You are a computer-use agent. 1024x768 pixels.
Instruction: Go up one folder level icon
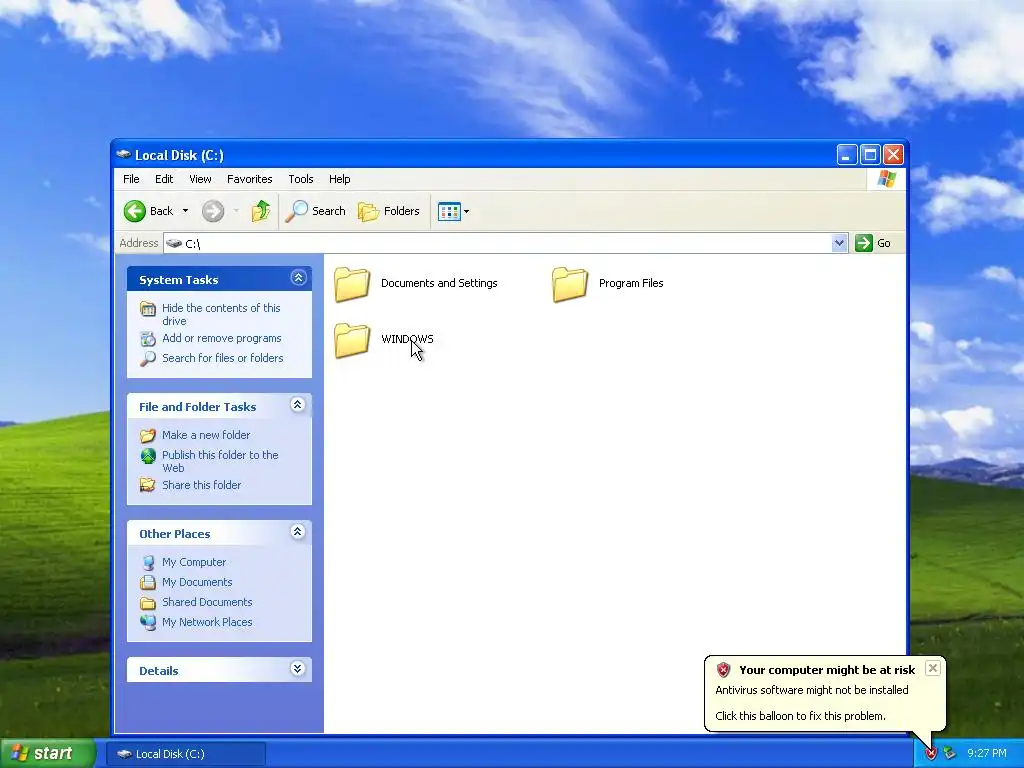tap(261, 211)
